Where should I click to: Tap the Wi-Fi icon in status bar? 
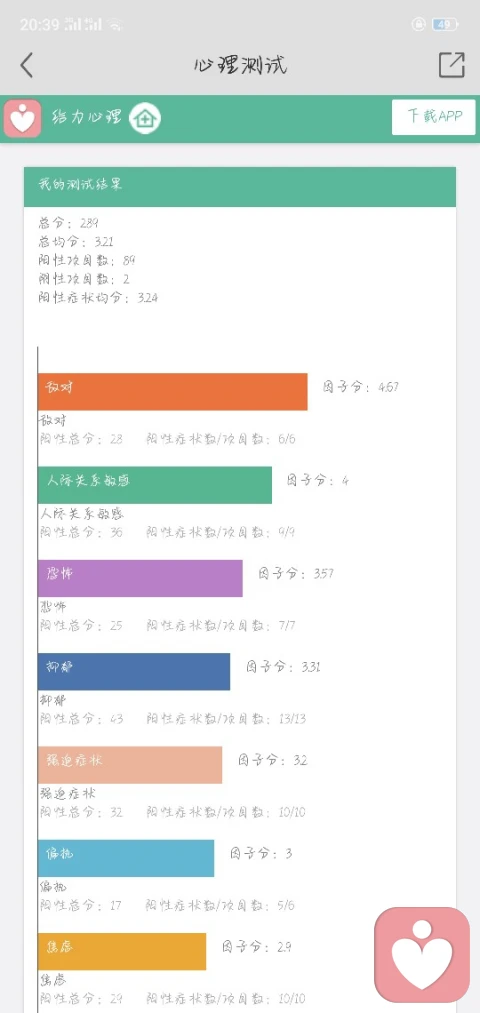(116, 25)
